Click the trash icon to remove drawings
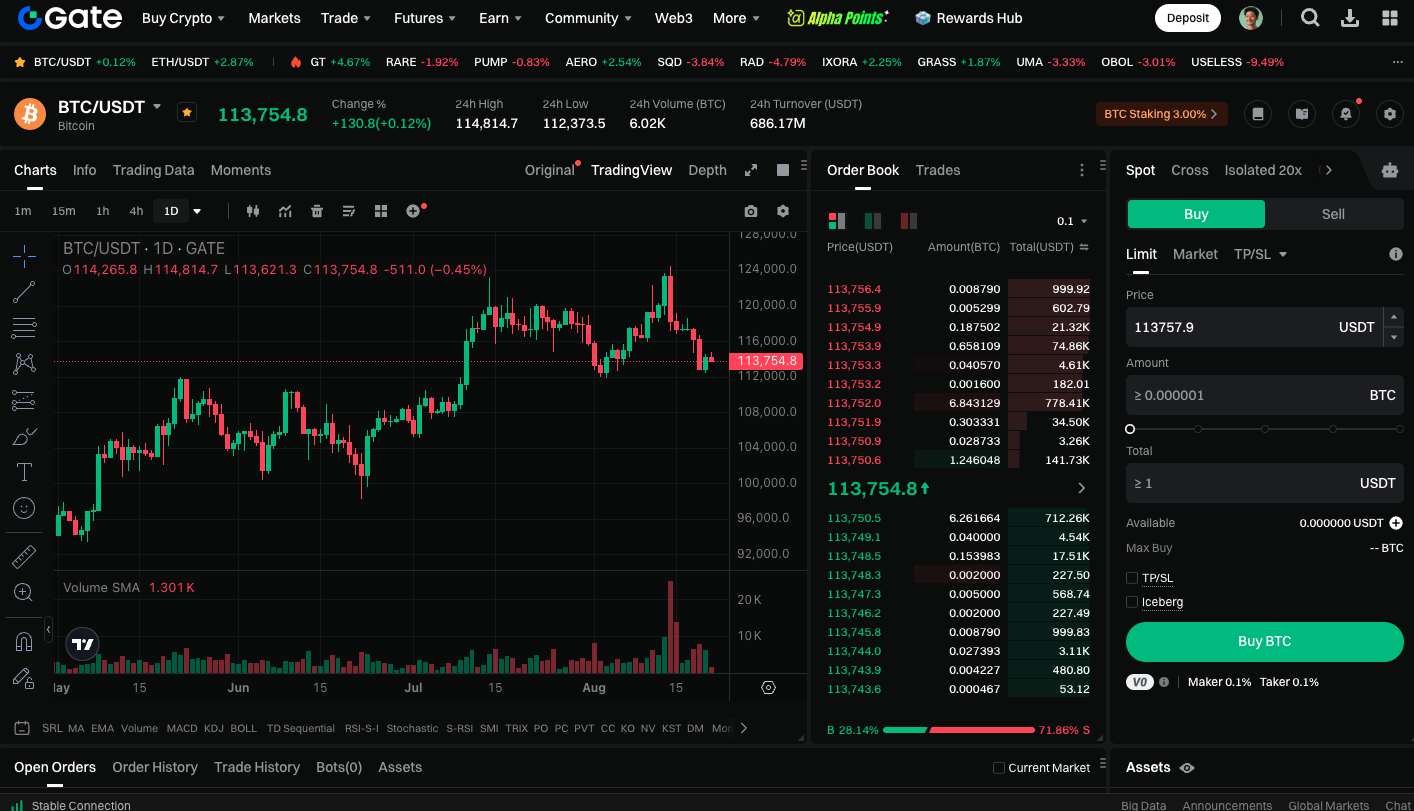 click(x=317, y=211)
